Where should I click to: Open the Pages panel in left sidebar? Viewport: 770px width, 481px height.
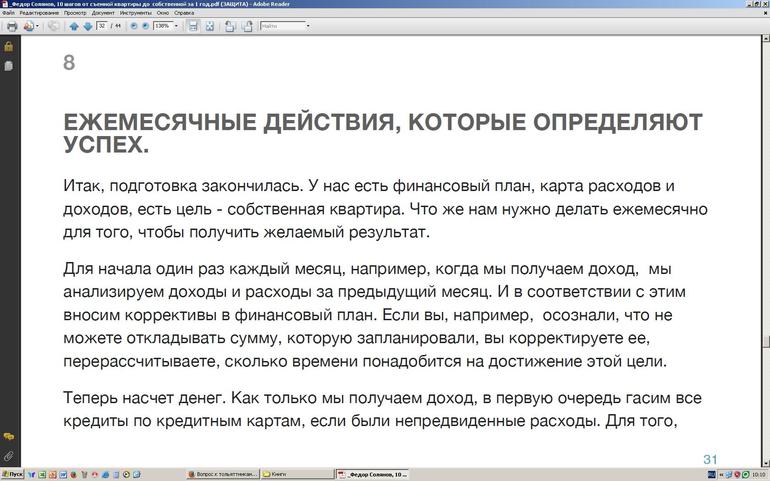point(8,66)
